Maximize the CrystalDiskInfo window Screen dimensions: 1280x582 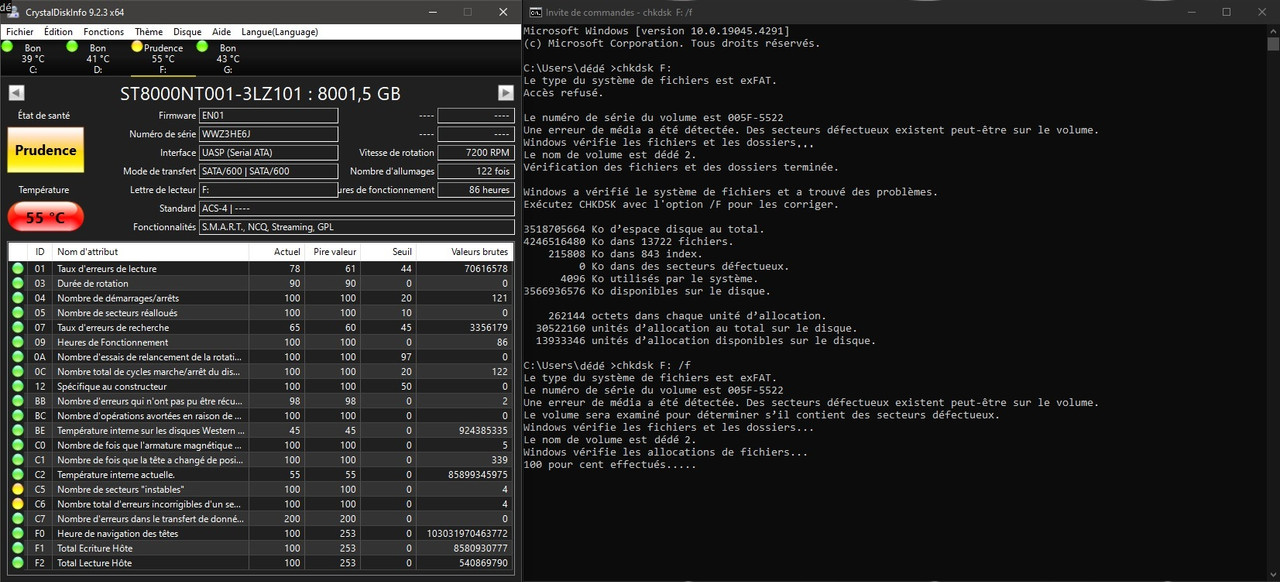pos(467,12)
